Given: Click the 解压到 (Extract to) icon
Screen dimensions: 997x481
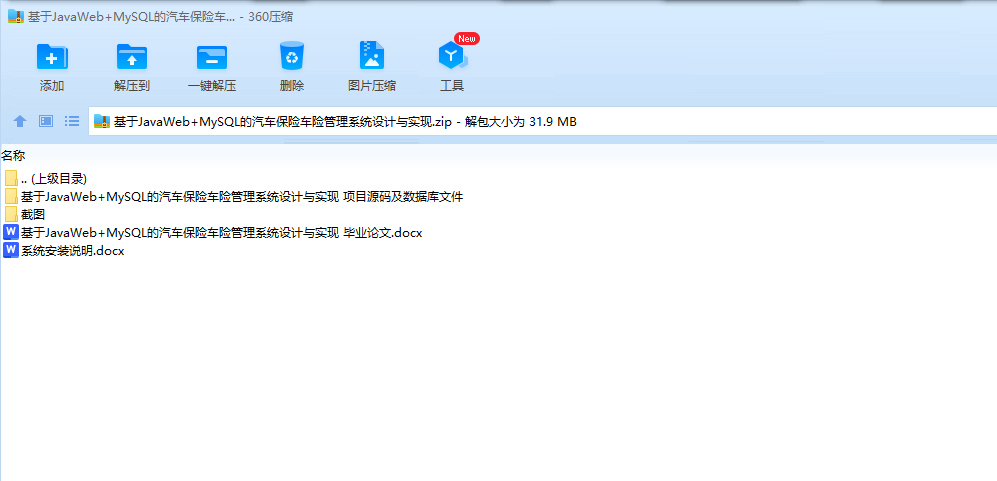Looking at the screenshot, I should coord(132,57).
